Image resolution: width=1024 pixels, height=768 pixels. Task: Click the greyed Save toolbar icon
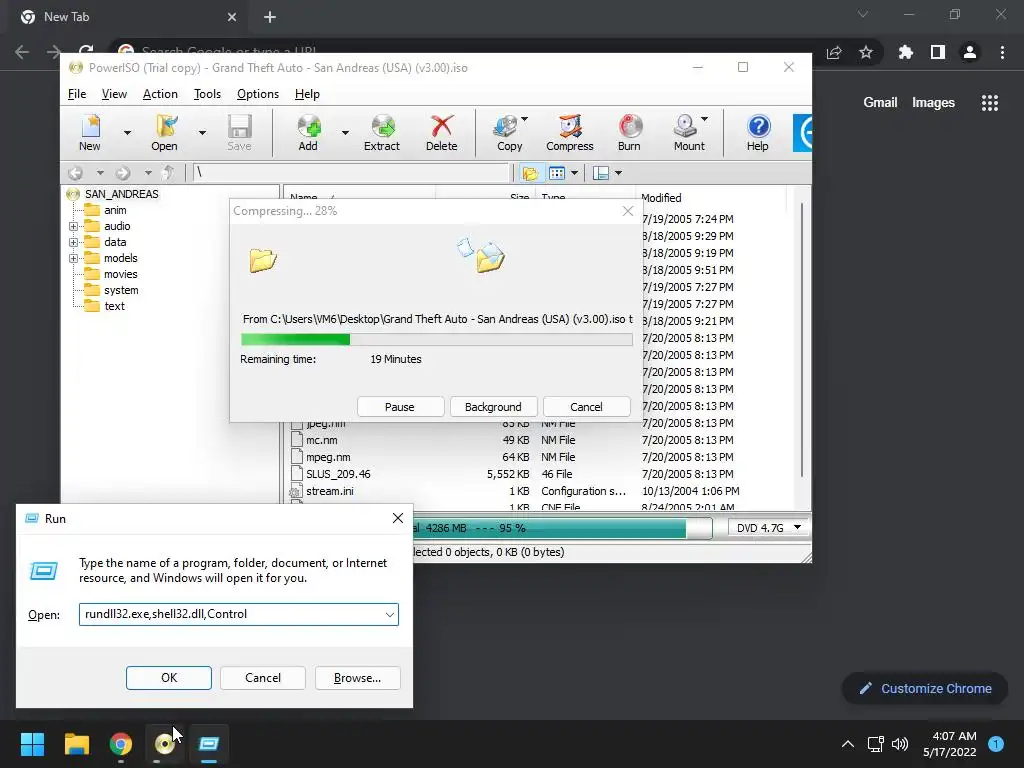[x=239, y=133]
